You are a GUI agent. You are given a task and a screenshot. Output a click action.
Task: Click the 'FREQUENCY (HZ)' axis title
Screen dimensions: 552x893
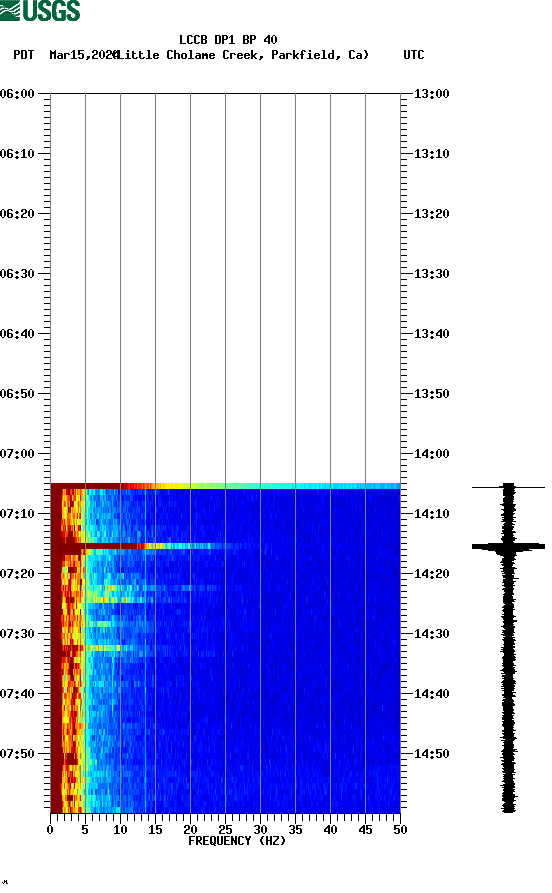coord(237,841)
